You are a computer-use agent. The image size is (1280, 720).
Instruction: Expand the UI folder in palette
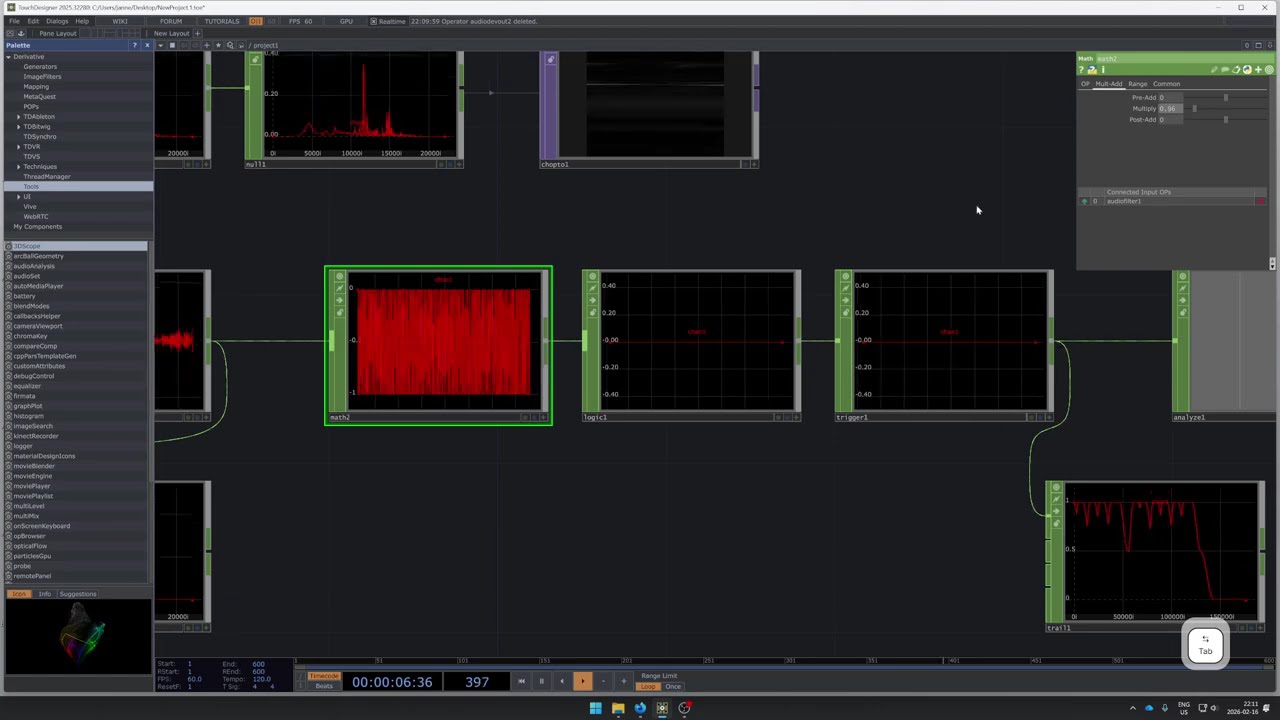coord(18,196)
